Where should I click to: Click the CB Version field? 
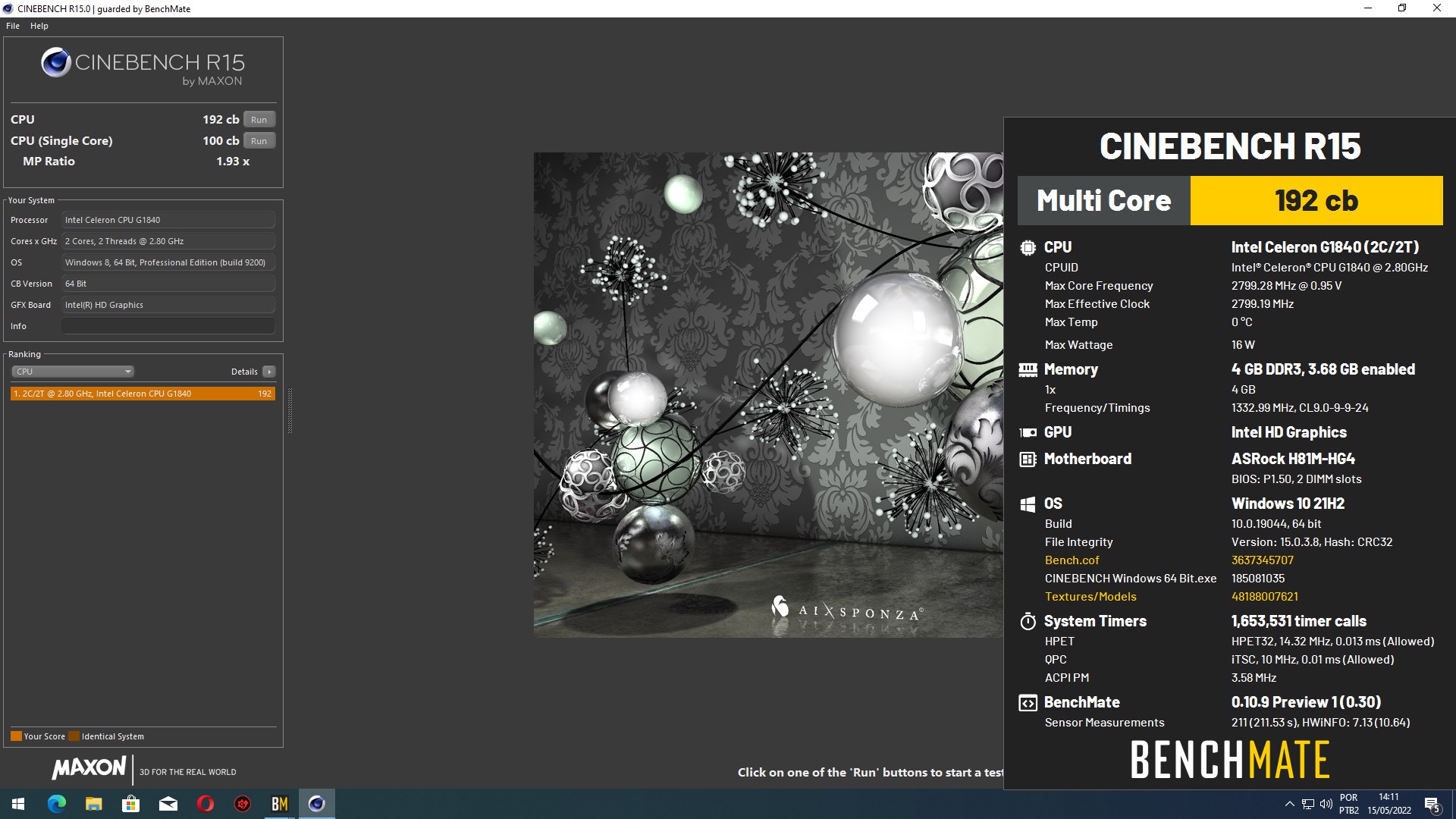168,284
